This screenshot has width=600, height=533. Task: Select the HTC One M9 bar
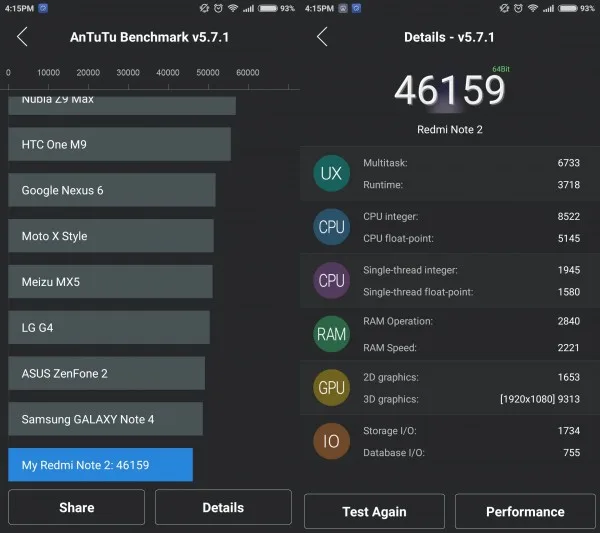tap(119, 144)
